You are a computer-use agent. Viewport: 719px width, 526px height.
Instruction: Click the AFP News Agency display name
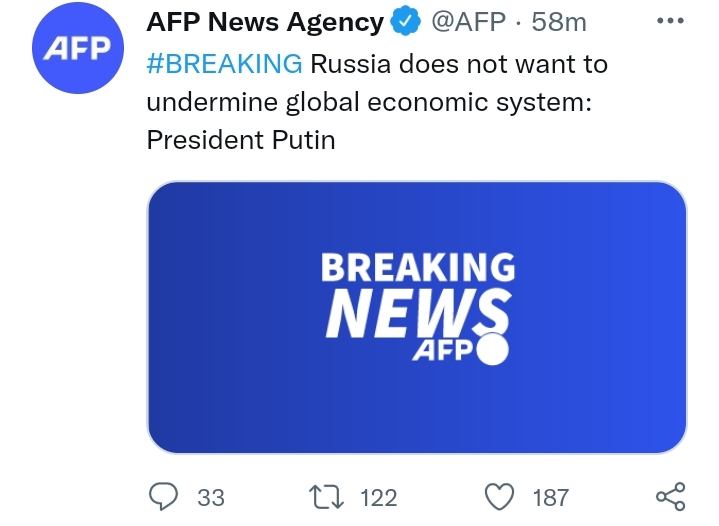(x=265, y=22)
